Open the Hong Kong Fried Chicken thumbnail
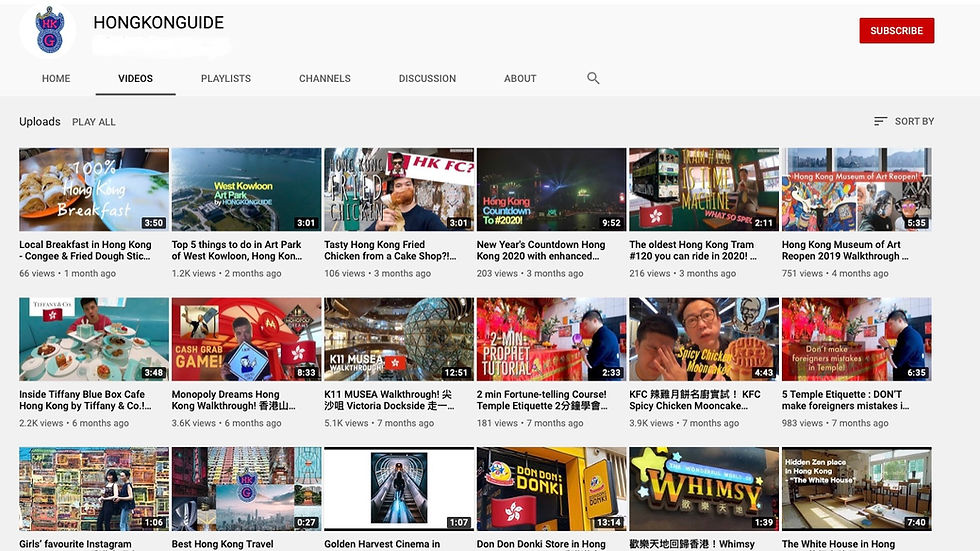The height and width of the screenshot is (551, 980). click(x=399, y=190)
